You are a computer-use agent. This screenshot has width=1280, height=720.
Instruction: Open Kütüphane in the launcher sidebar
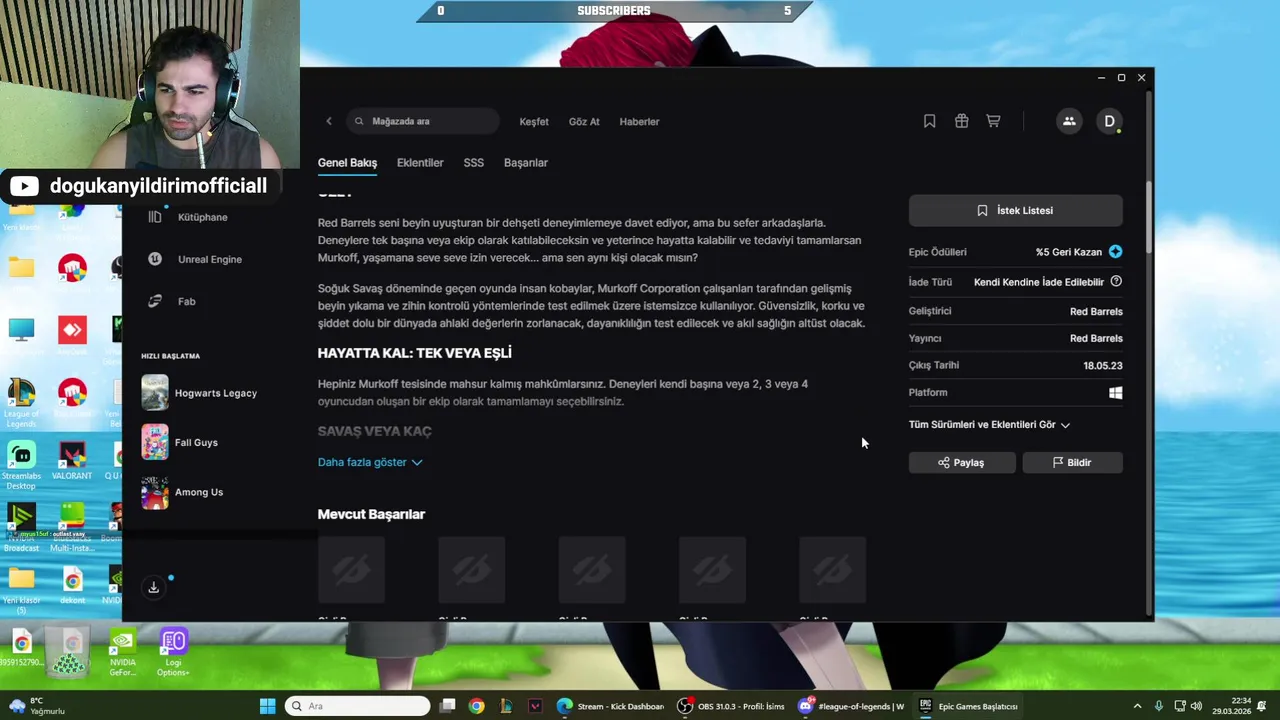click(x=202, y=217)
